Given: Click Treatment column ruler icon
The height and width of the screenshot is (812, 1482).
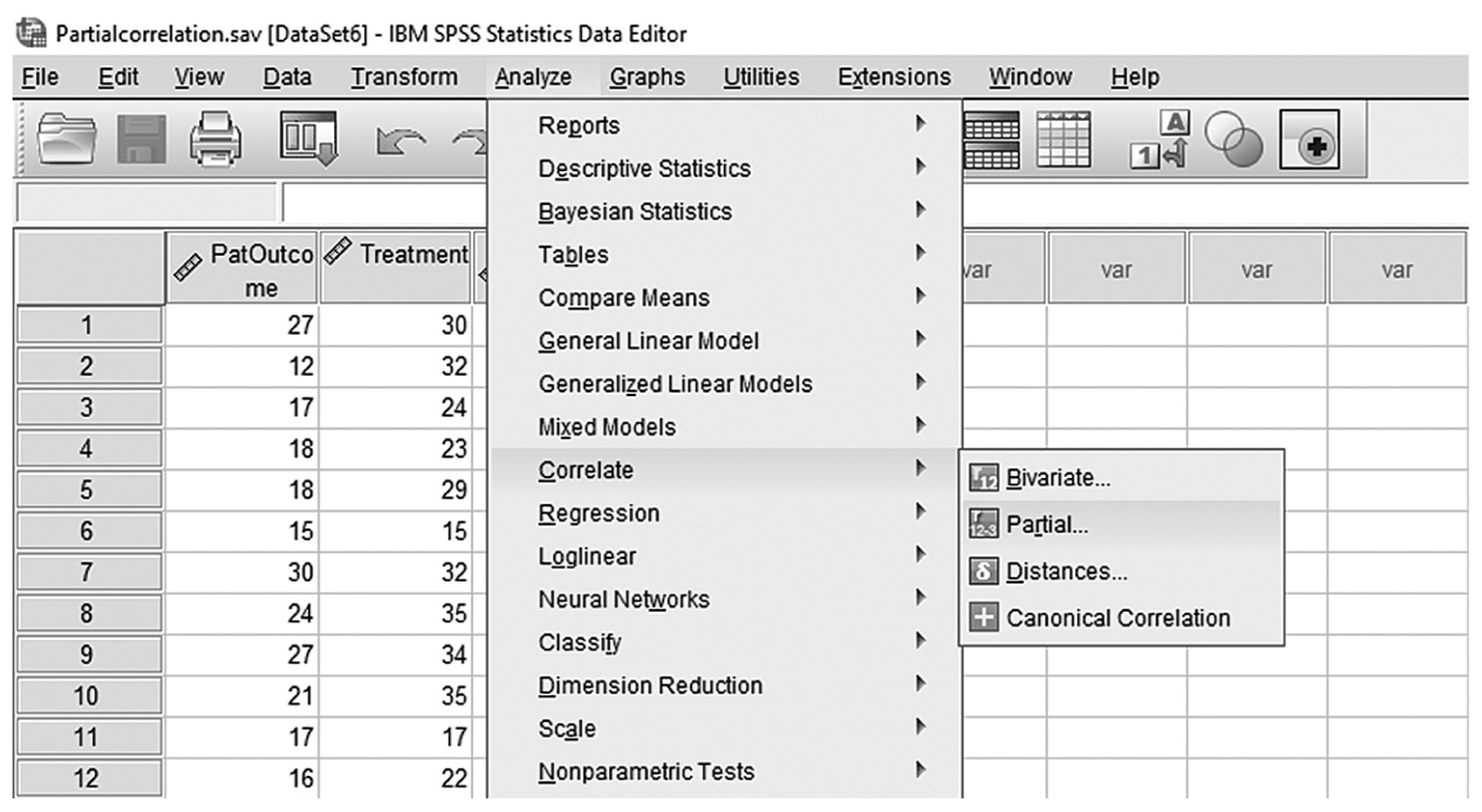Looking at the screenshot, I should tap(338, 250).
